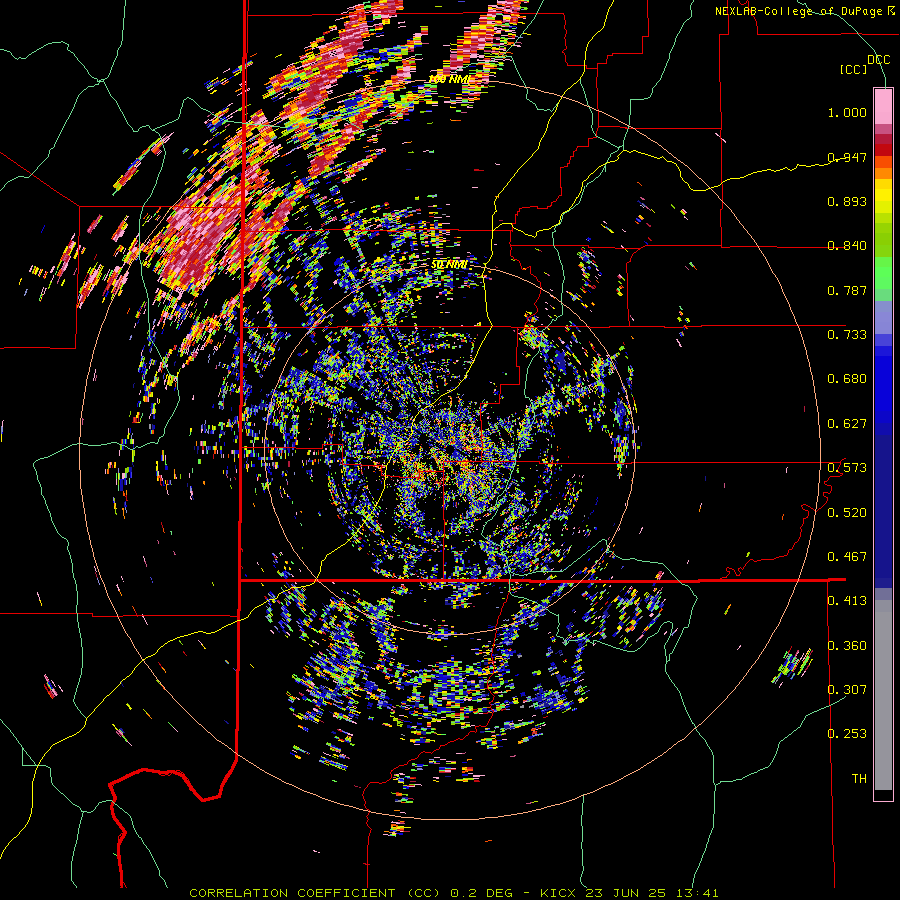
Task: Select the 0.840 scale label
Action: point(847,246)
